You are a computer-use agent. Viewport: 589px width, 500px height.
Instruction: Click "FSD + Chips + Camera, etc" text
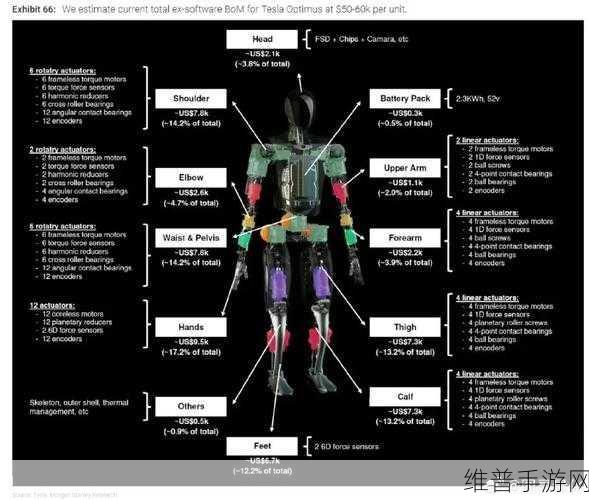361,39
